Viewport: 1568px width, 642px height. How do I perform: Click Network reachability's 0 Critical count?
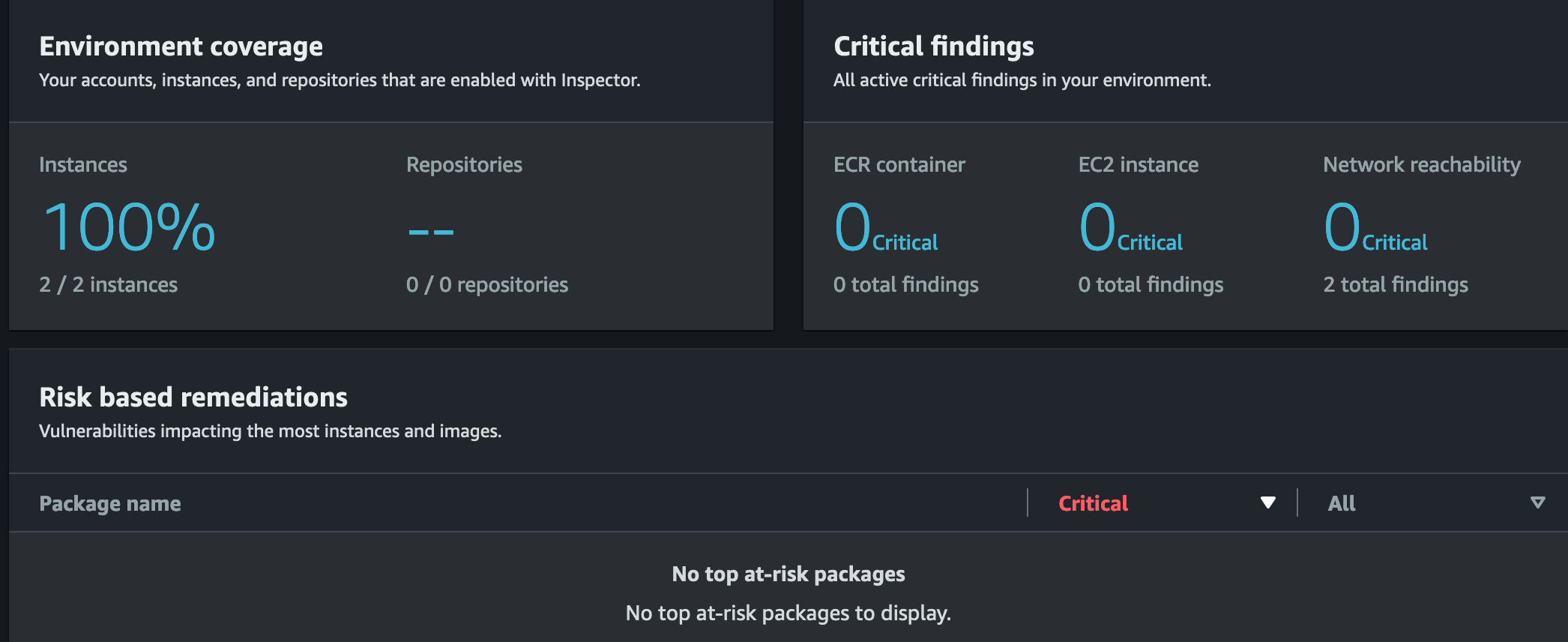coord(1375,228)
